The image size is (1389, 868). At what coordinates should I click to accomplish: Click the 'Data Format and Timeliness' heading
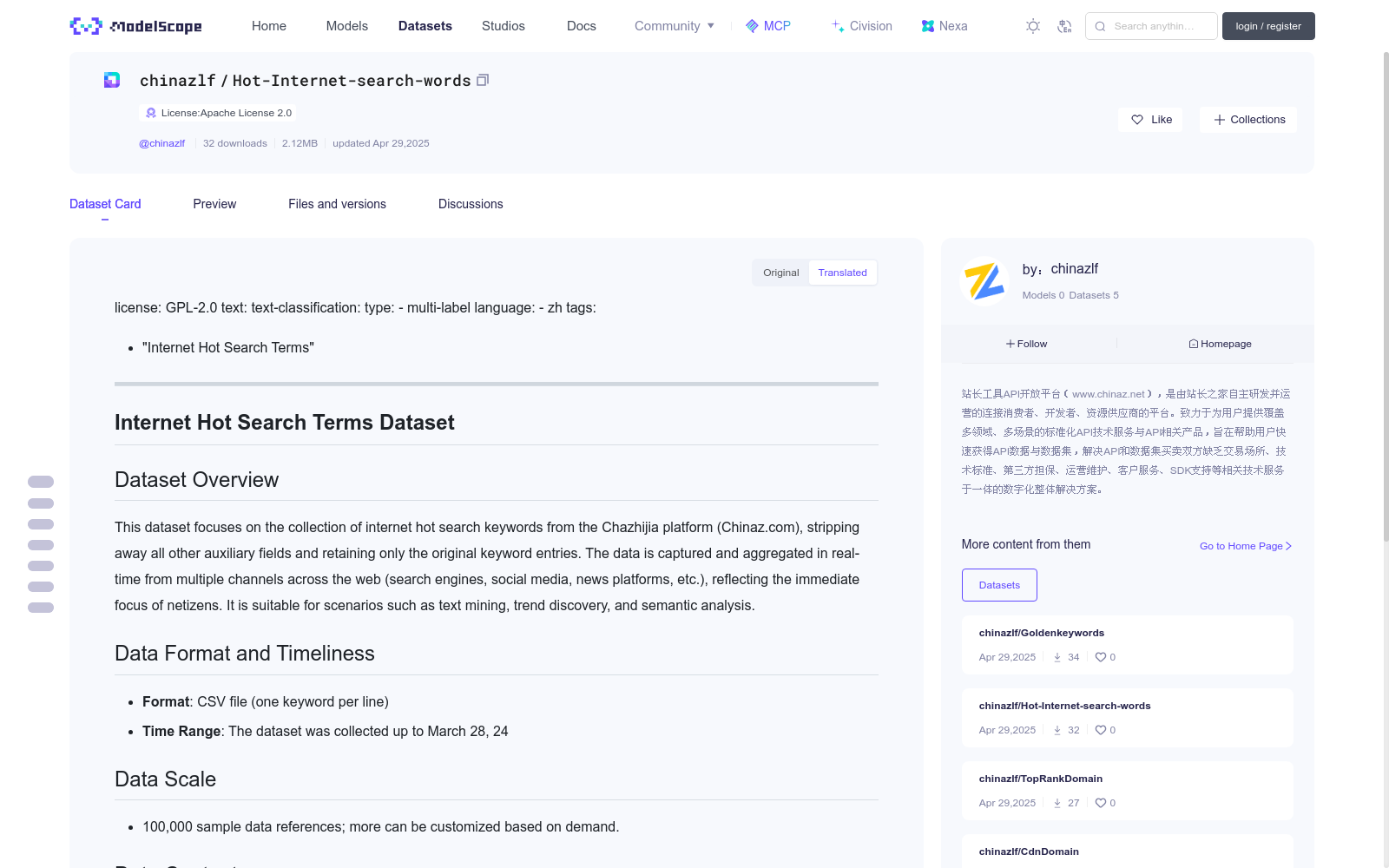tap(245, 654)
